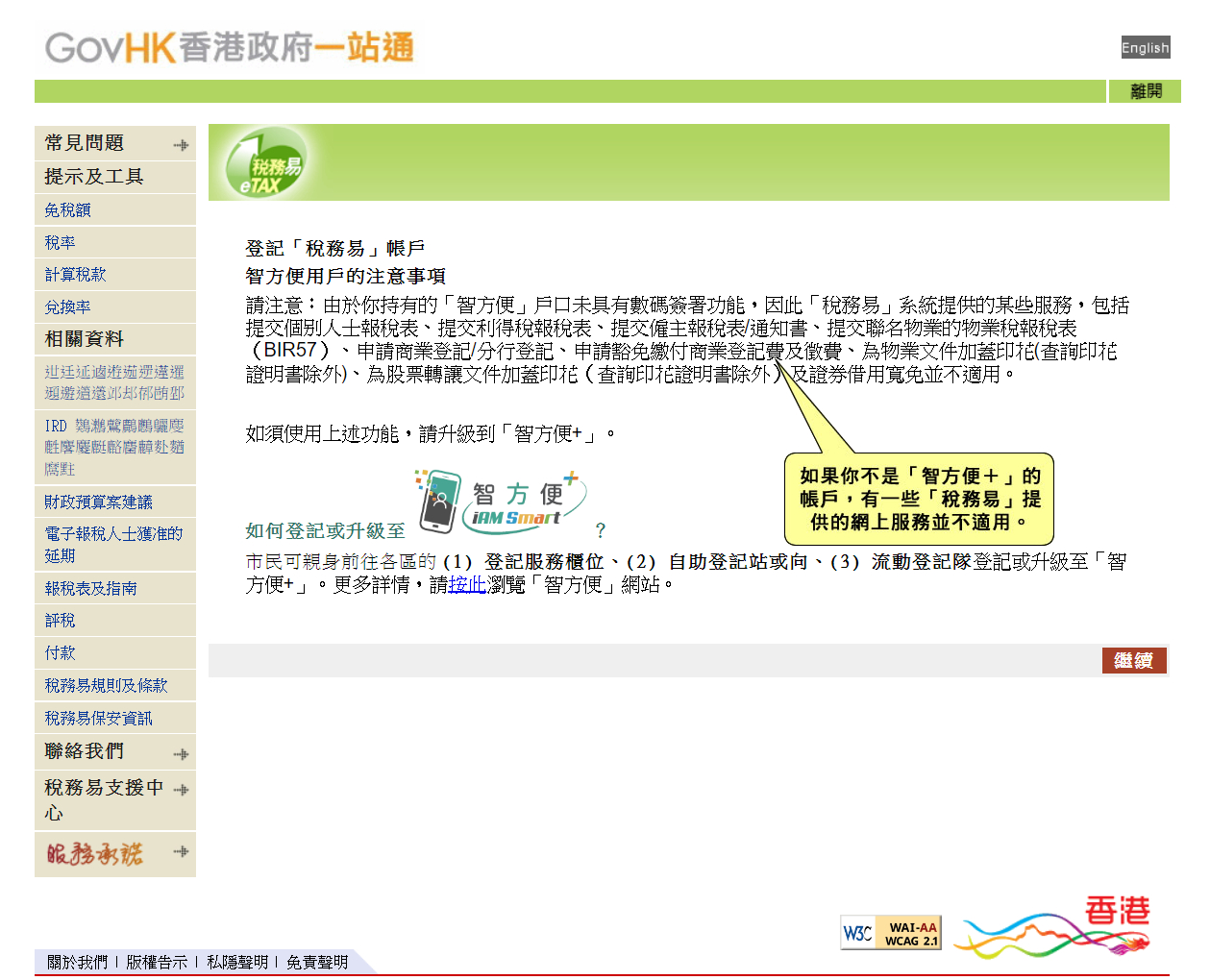Open the 電子報稅人士獲准的延期 sidebar link
Viewport: 1210px width, 980px height.
pos(113,545)
